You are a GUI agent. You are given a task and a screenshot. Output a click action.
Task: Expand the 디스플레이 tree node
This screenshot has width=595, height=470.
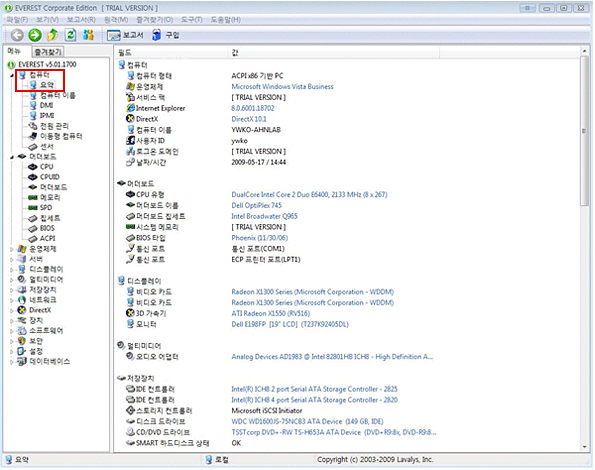click(11, 270)
